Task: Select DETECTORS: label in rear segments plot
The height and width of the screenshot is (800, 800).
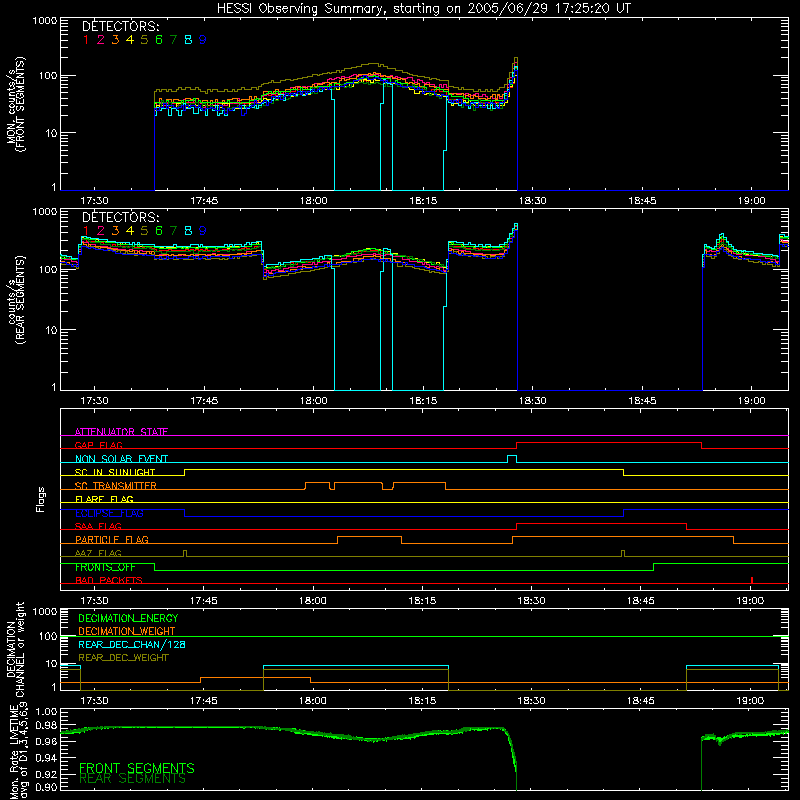Action: click(120, 217)
